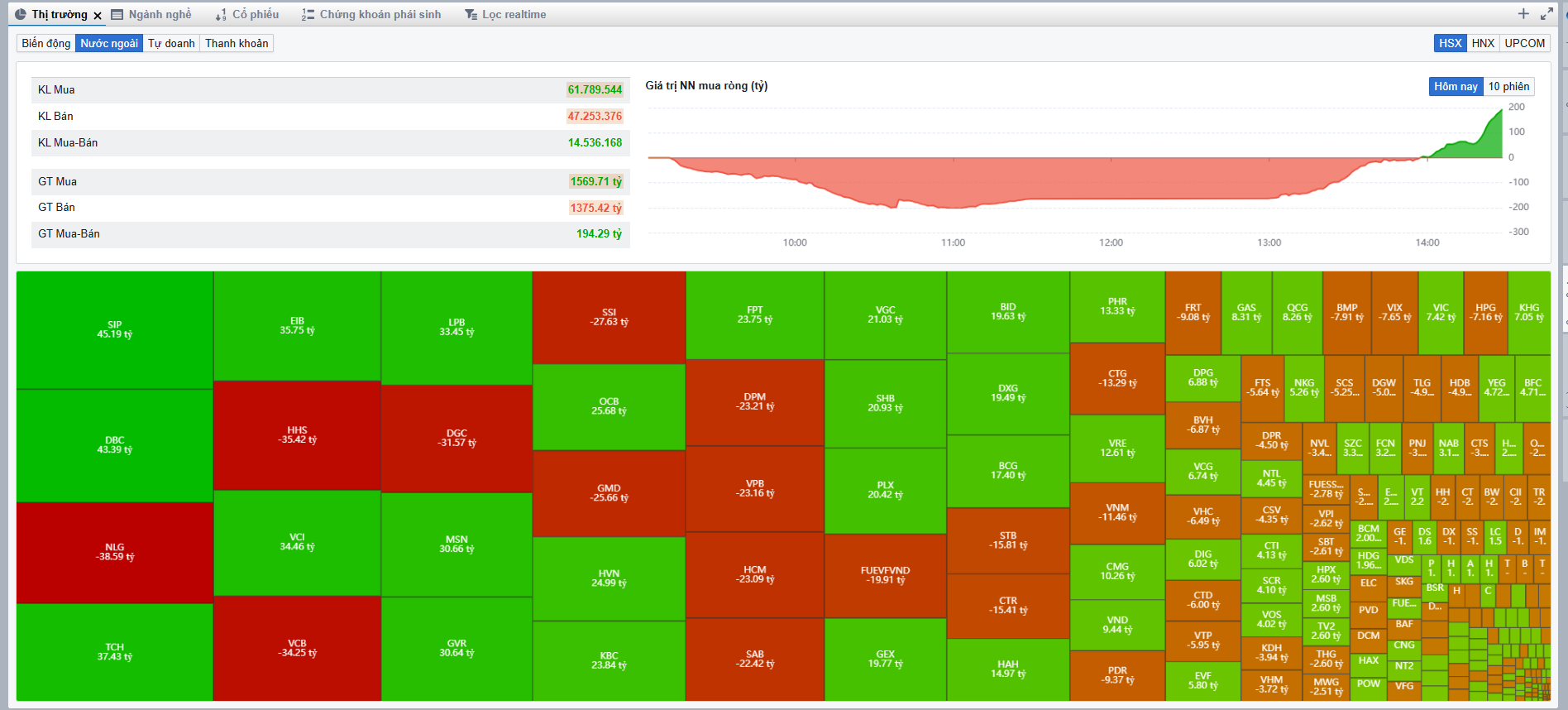
Task: Go to Chứng khoán phái sinh tab
Action: click(371, 14)
